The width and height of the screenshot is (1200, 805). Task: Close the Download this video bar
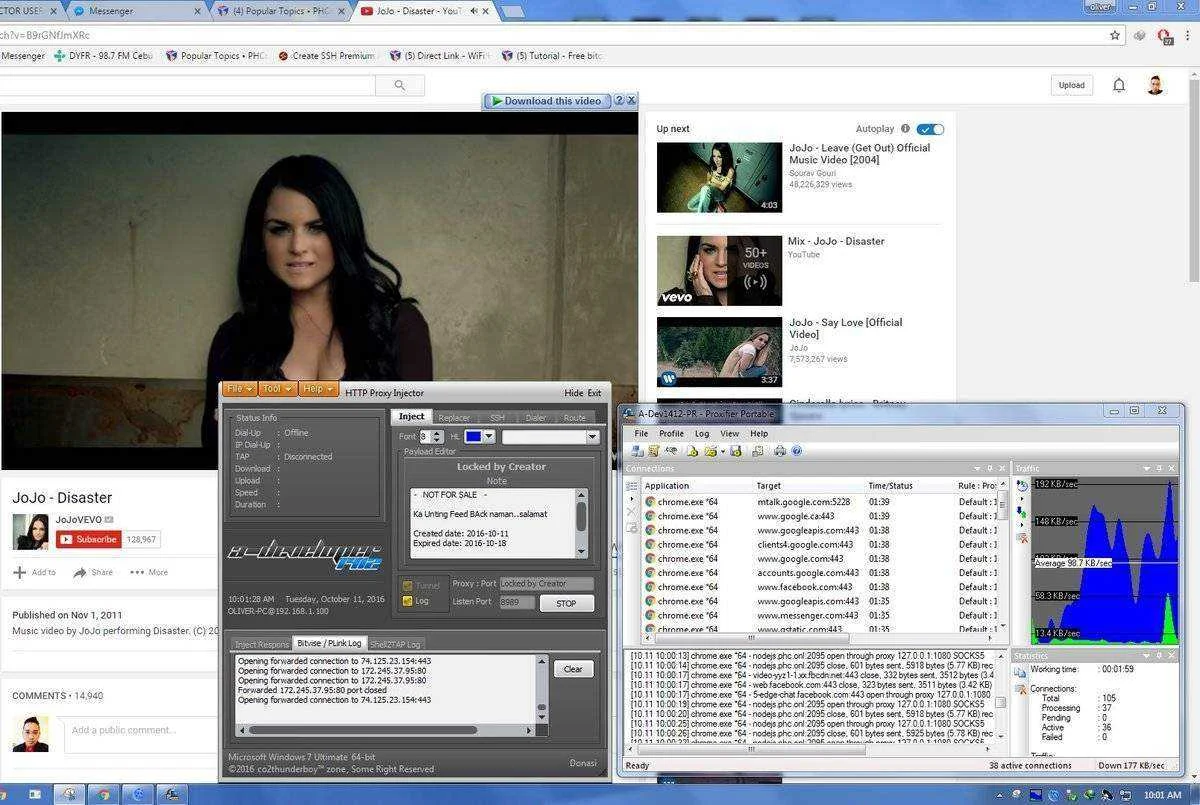(x=631, y=101)
